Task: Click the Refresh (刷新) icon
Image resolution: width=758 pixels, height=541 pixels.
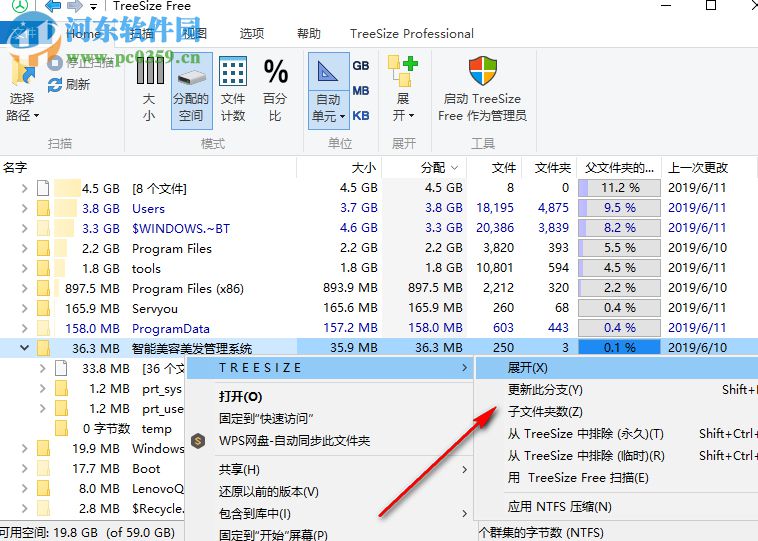Action: tap(55, 85)
